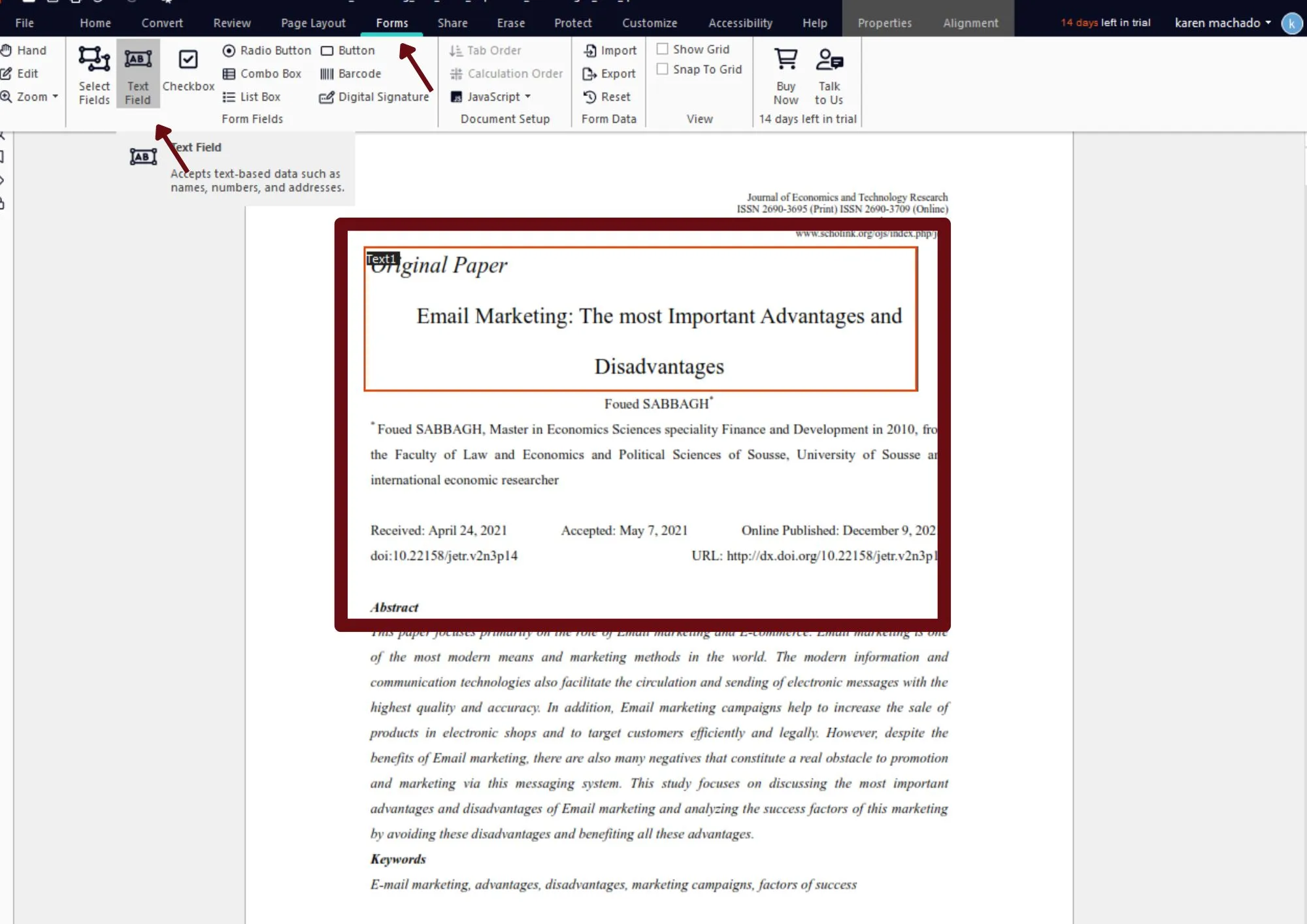Click the Reset form data icon
Screen dimensions: 1307x924
tap(608, 96)
